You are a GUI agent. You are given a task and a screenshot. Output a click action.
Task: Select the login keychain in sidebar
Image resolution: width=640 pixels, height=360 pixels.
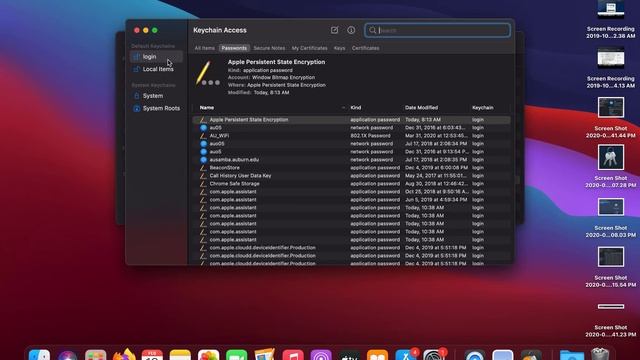[156, 57]
